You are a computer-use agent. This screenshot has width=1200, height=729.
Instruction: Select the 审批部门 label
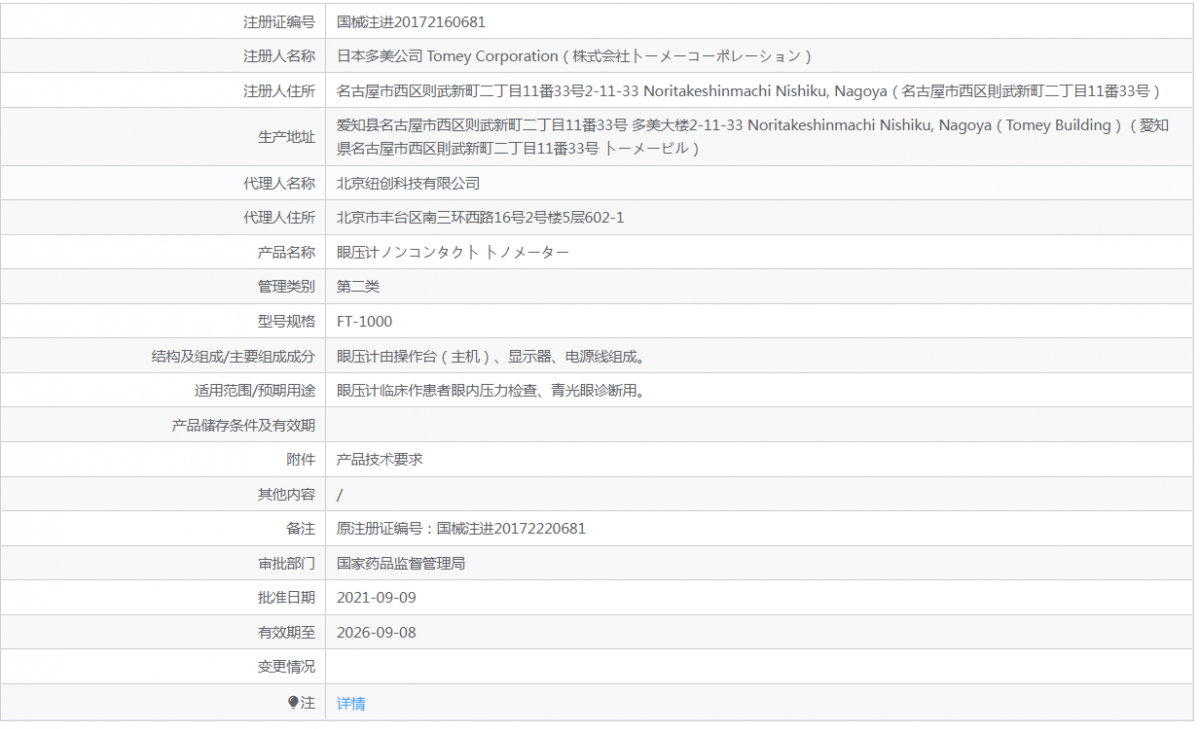tap(286, 563)
